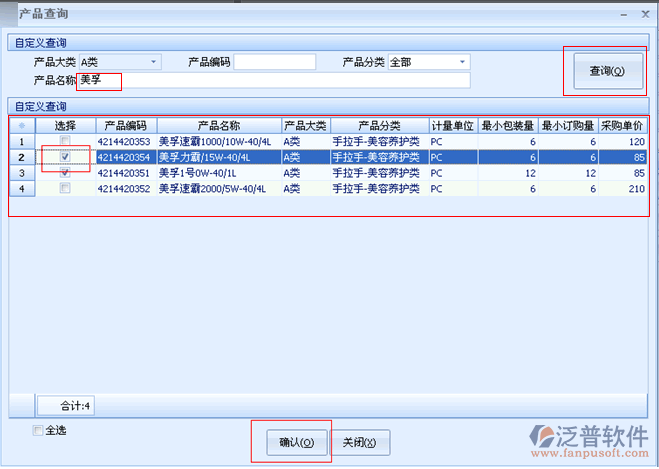
Task: Sort by 采购单价 column header
Action: (x=622, y=125)
